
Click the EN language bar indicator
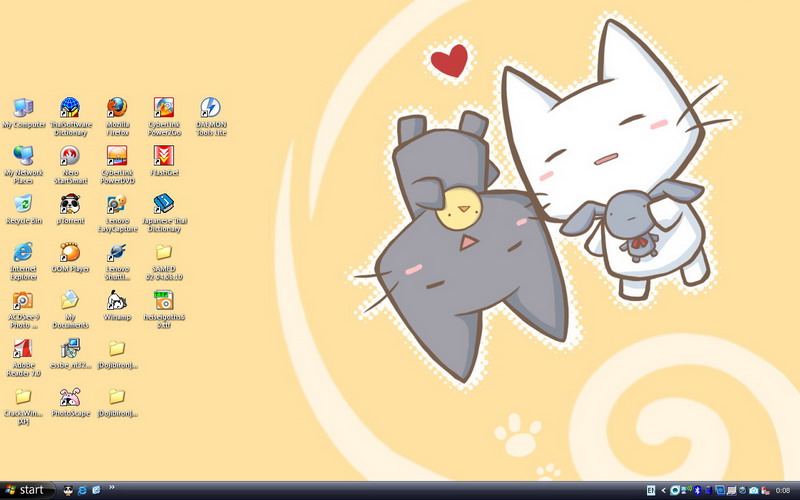tap(651, 490)
